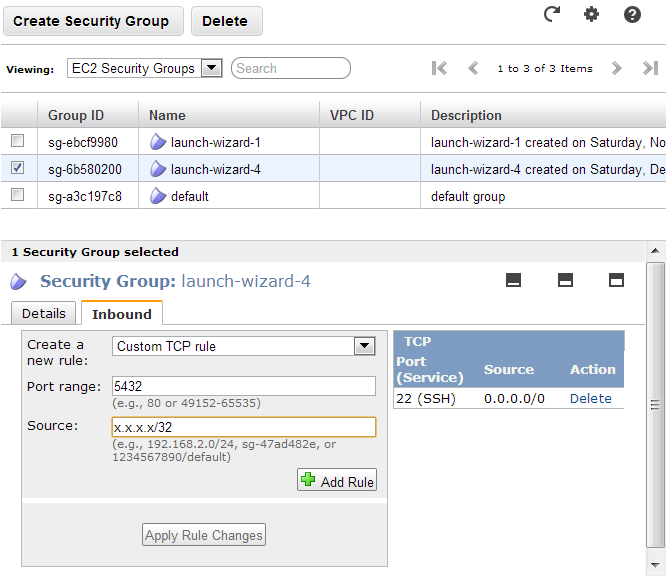Click the Port range field
Image resolution: width=671 pixels, height=584 pixels.
click(244, 386)
